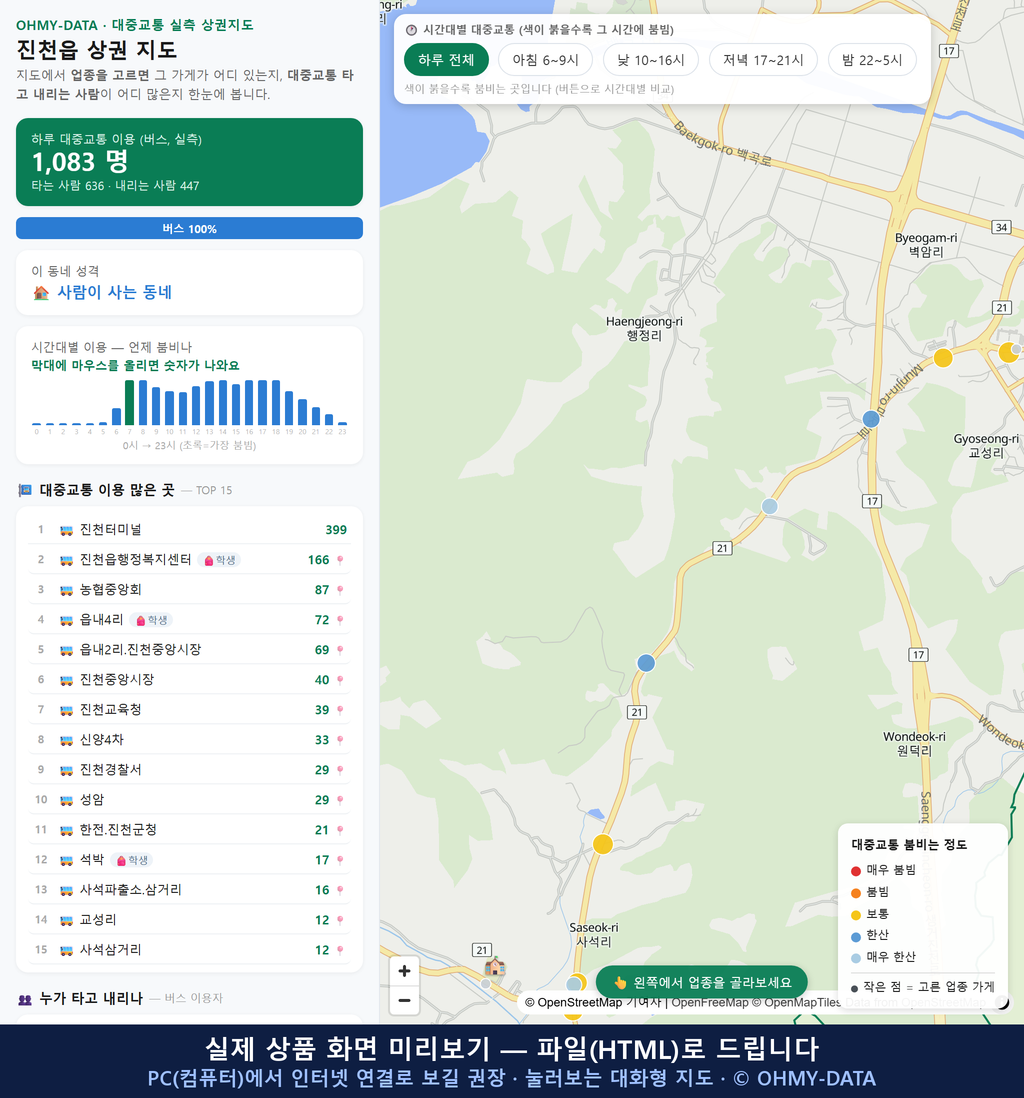Click pin icon on 사석삼거리 row
This screenshot has width=1024, height=1098.
[x=340, y=951]
